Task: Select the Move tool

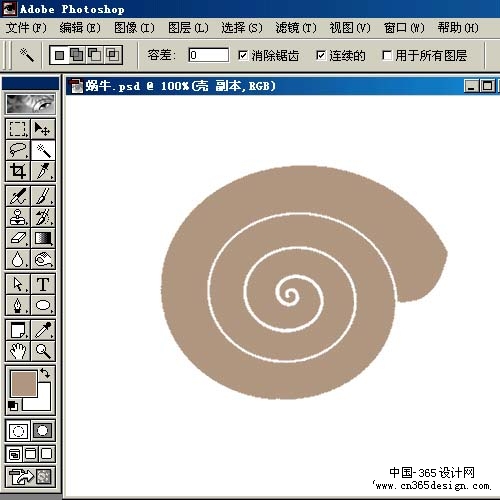Action: pyautogui.click(x=43, y=129)
